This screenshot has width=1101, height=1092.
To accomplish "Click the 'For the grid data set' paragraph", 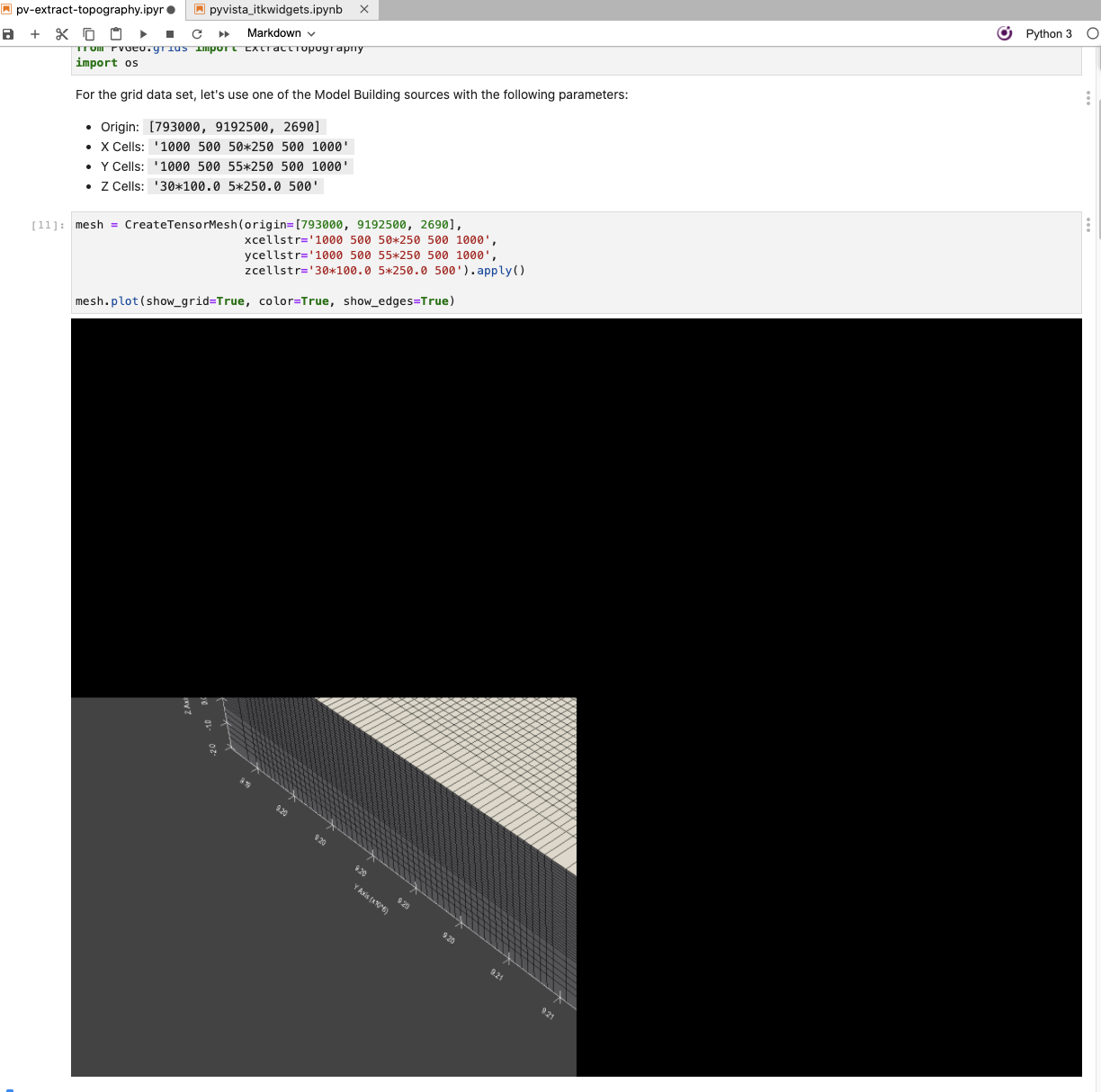I will (x=352, y=94).
